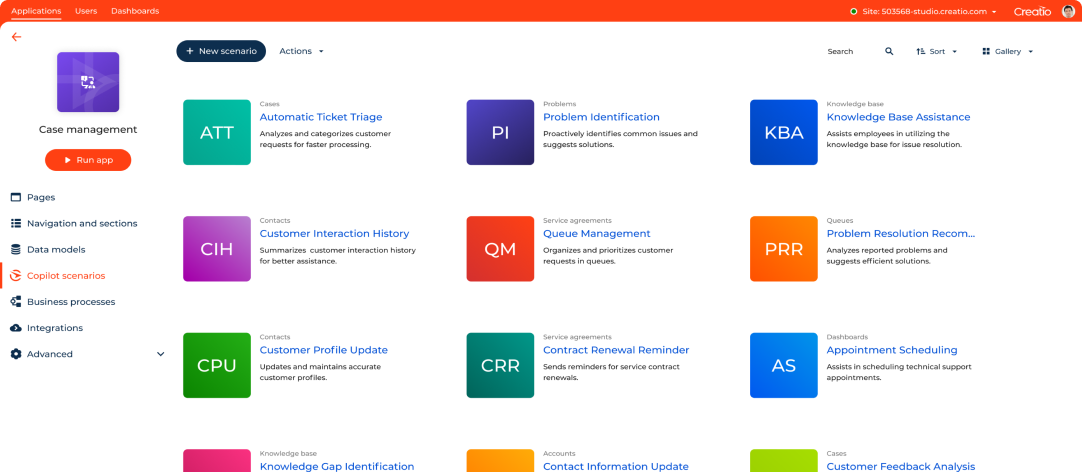Switch to the Users tab
The height and width of the screenshot is (472, 1082).
tap(86, 11)
